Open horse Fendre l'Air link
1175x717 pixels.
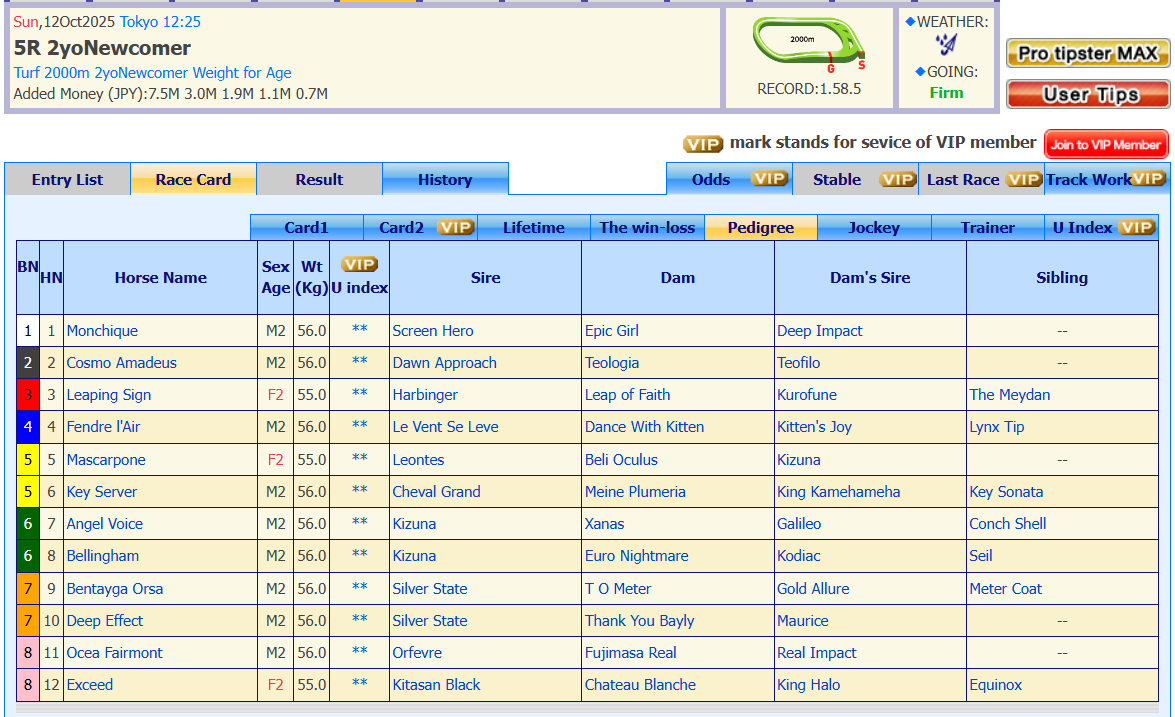[x=103, y=427]
